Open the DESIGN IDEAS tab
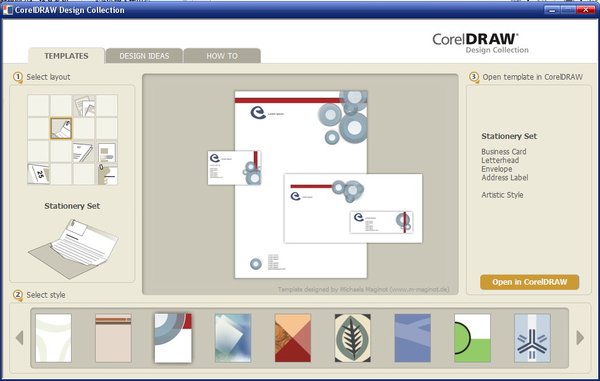Viewport: 600px width, 381px height. pyautogui.click(x=144, y=56)
